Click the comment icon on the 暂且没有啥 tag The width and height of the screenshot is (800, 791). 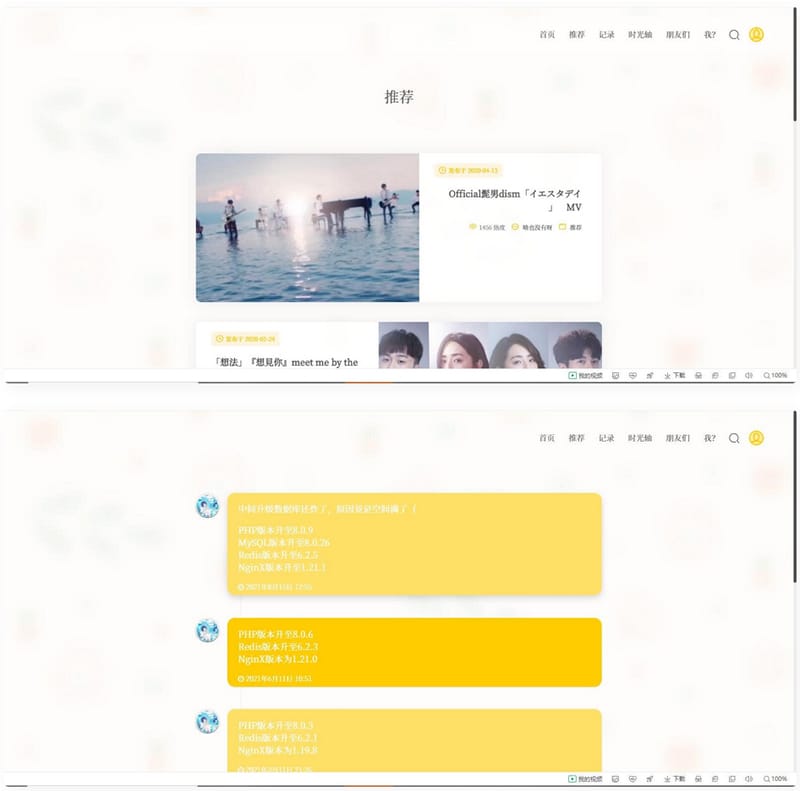pyautogui.click(x=514, y=226)
